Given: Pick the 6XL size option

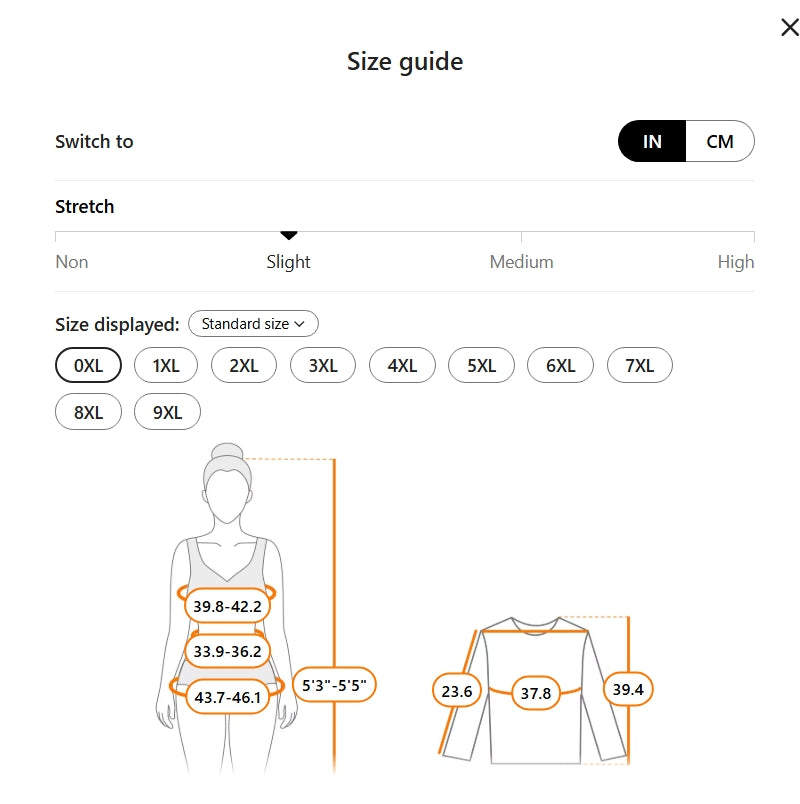Looking at the screenshot, I should [560, 366].
